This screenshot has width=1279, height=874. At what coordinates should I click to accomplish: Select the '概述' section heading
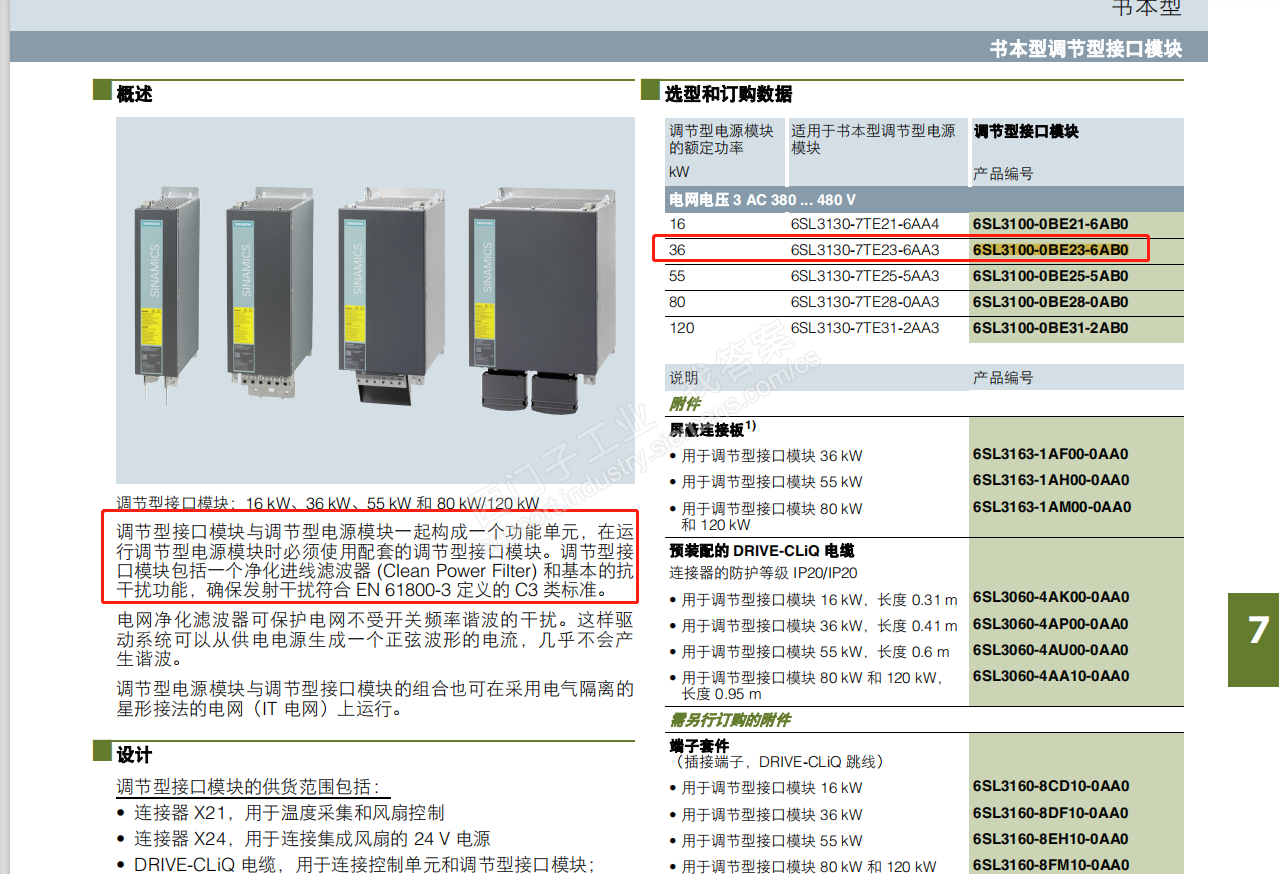click(135, 94)
